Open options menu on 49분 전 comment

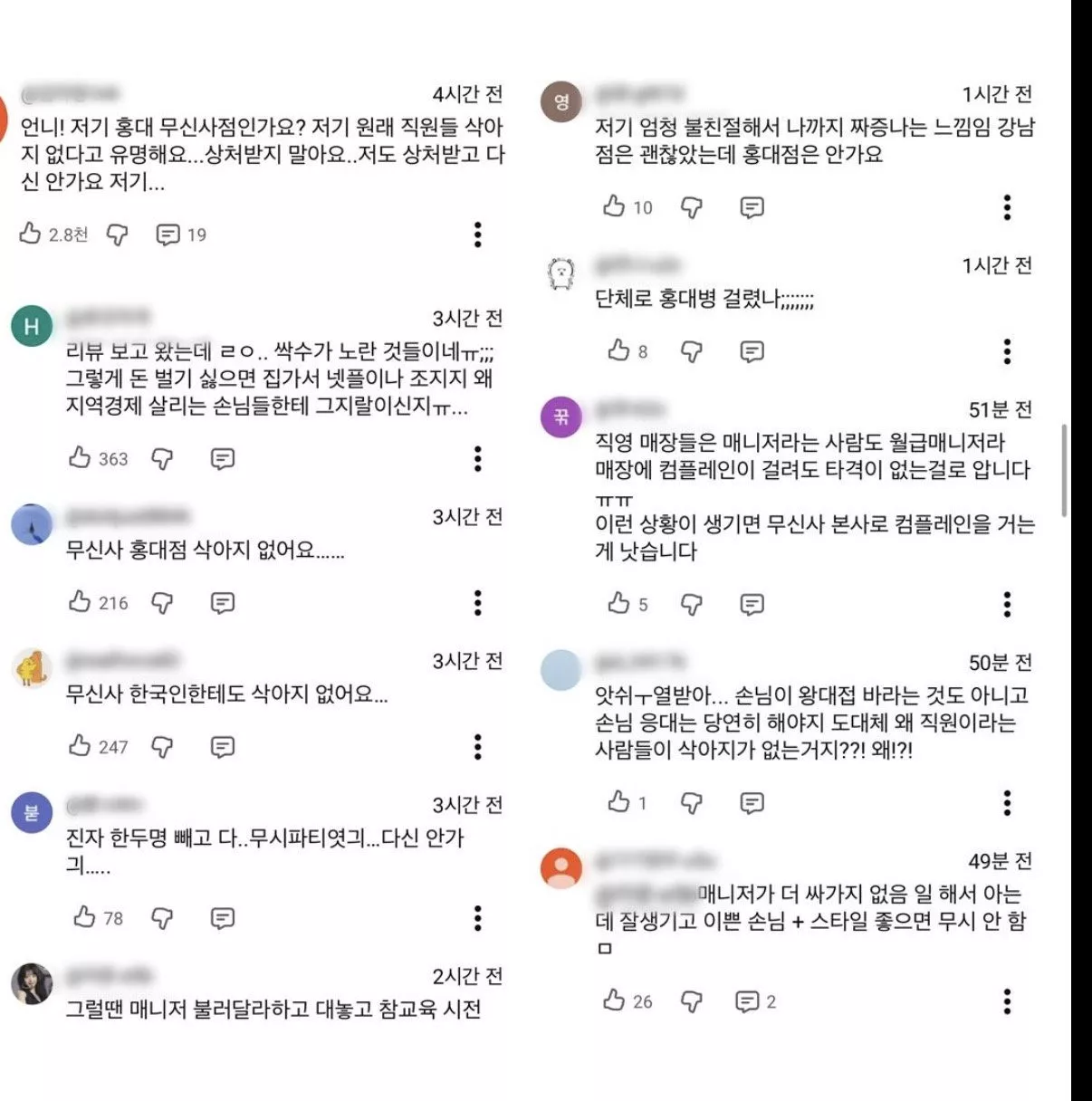click(x=1007, y=1001)
